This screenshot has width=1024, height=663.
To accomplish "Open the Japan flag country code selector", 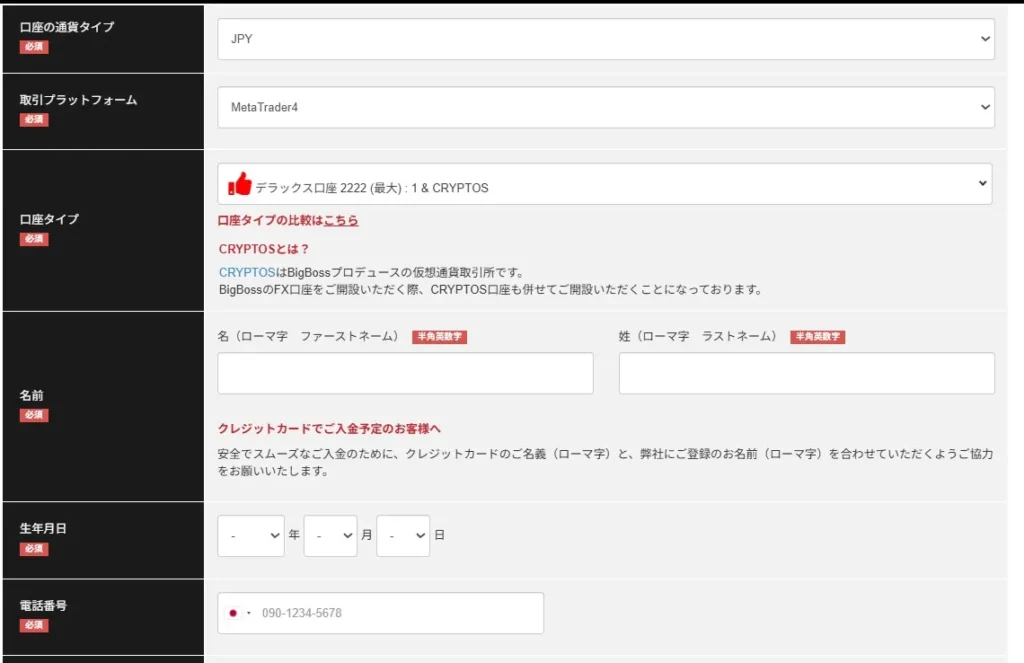I will 238,613.
